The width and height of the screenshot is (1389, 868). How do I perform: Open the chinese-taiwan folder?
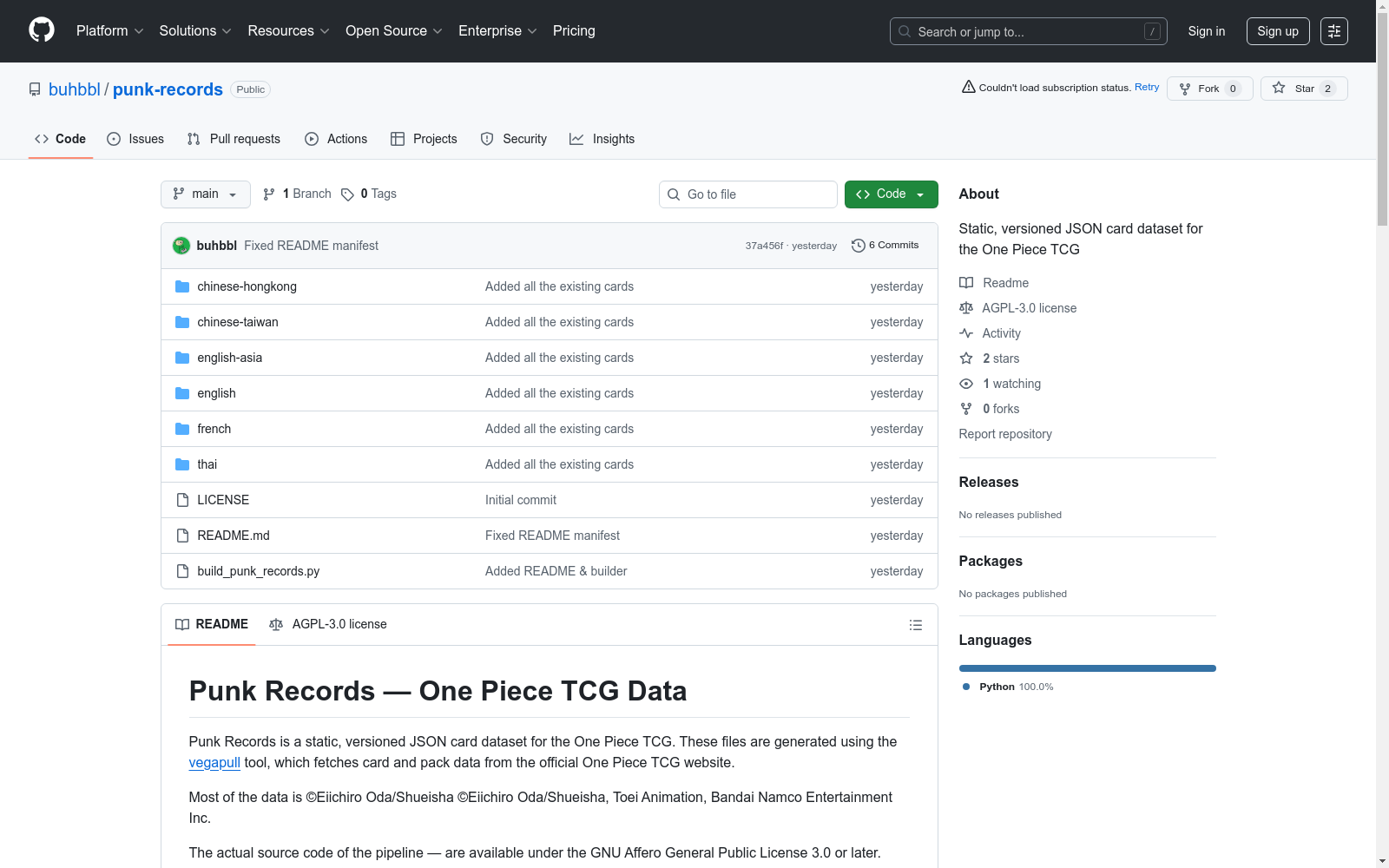238,322
